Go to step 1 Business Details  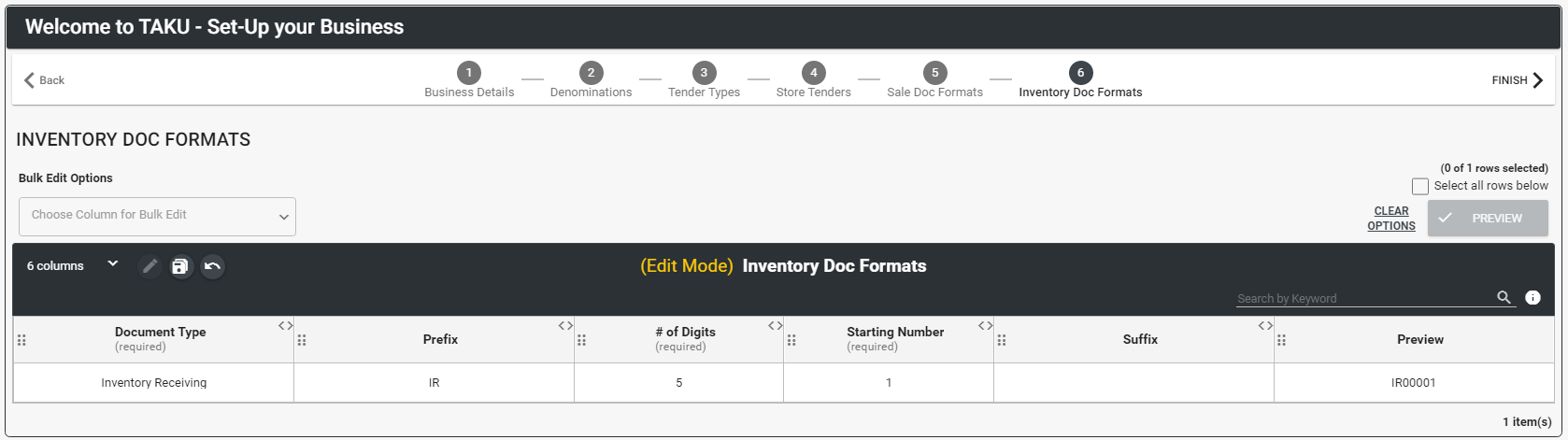tap(469, 79)
